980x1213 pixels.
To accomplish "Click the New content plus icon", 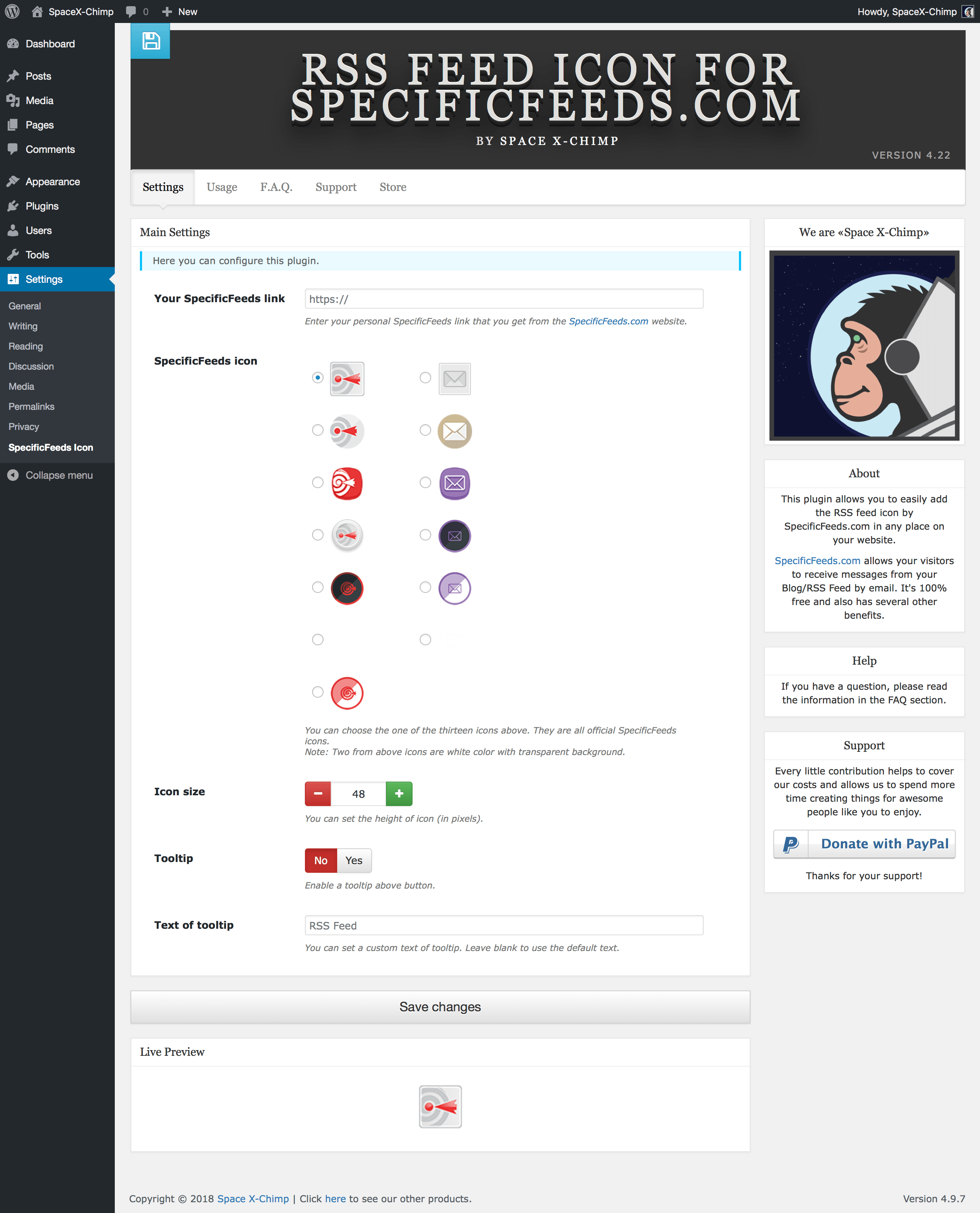I will (167, 11).
